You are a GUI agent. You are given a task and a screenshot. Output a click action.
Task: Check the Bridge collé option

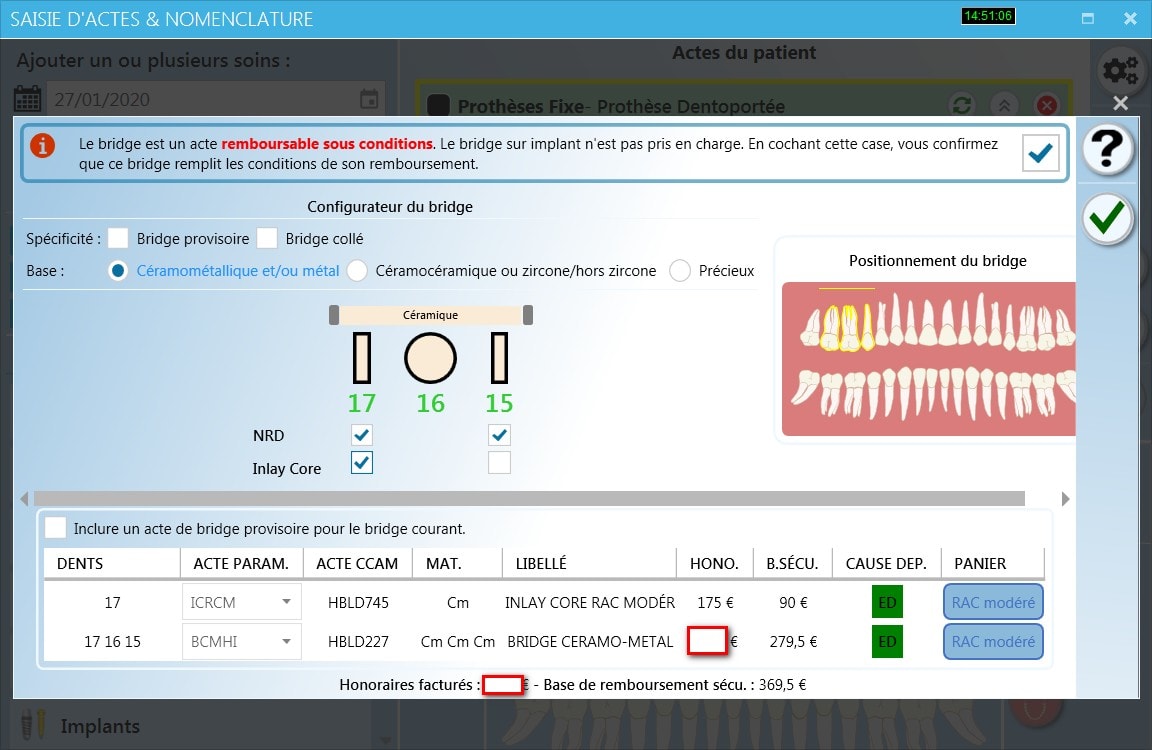coord(267,239)
